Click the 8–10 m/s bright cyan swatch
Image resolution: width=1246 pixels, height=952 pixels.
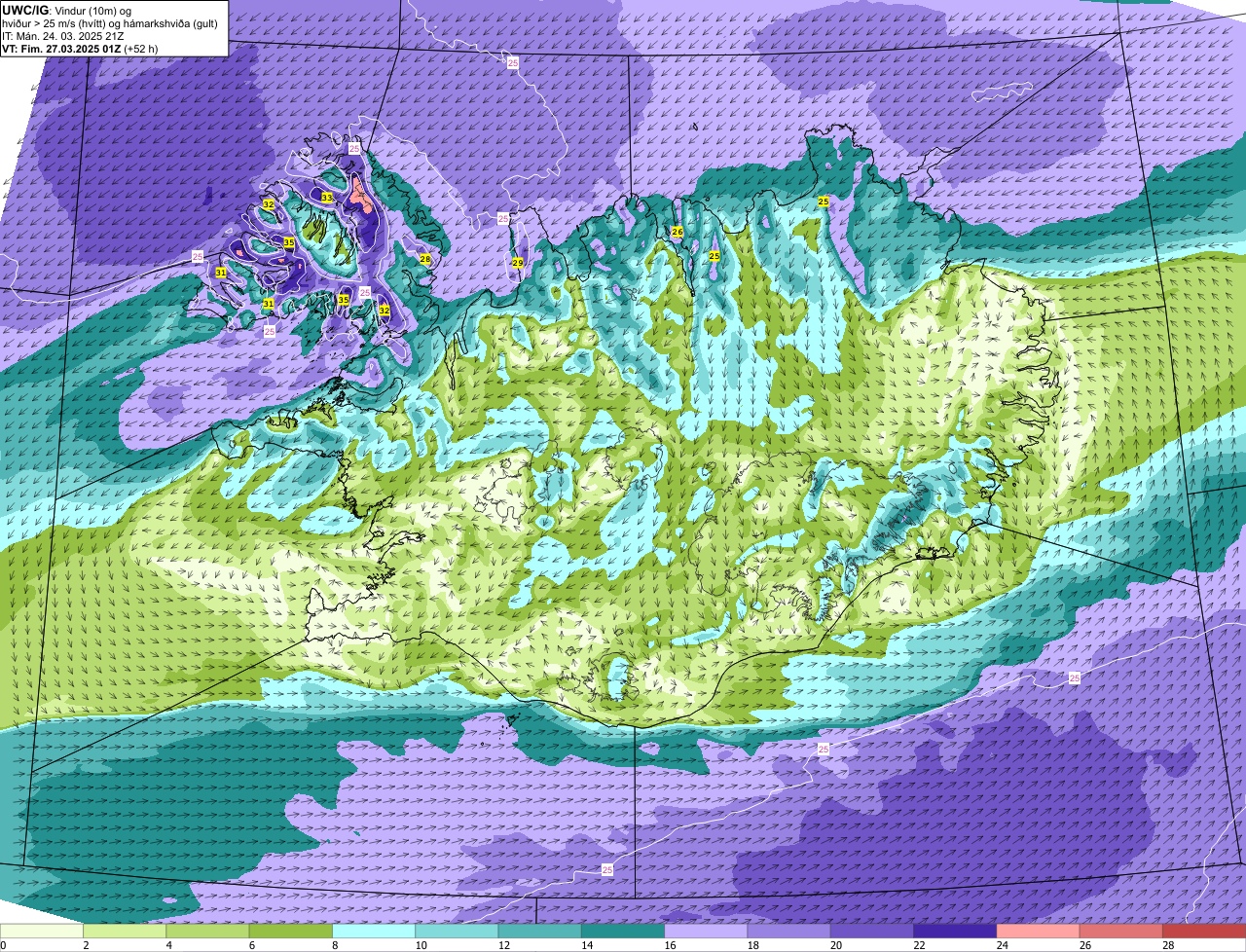click(x=374, y=932)
